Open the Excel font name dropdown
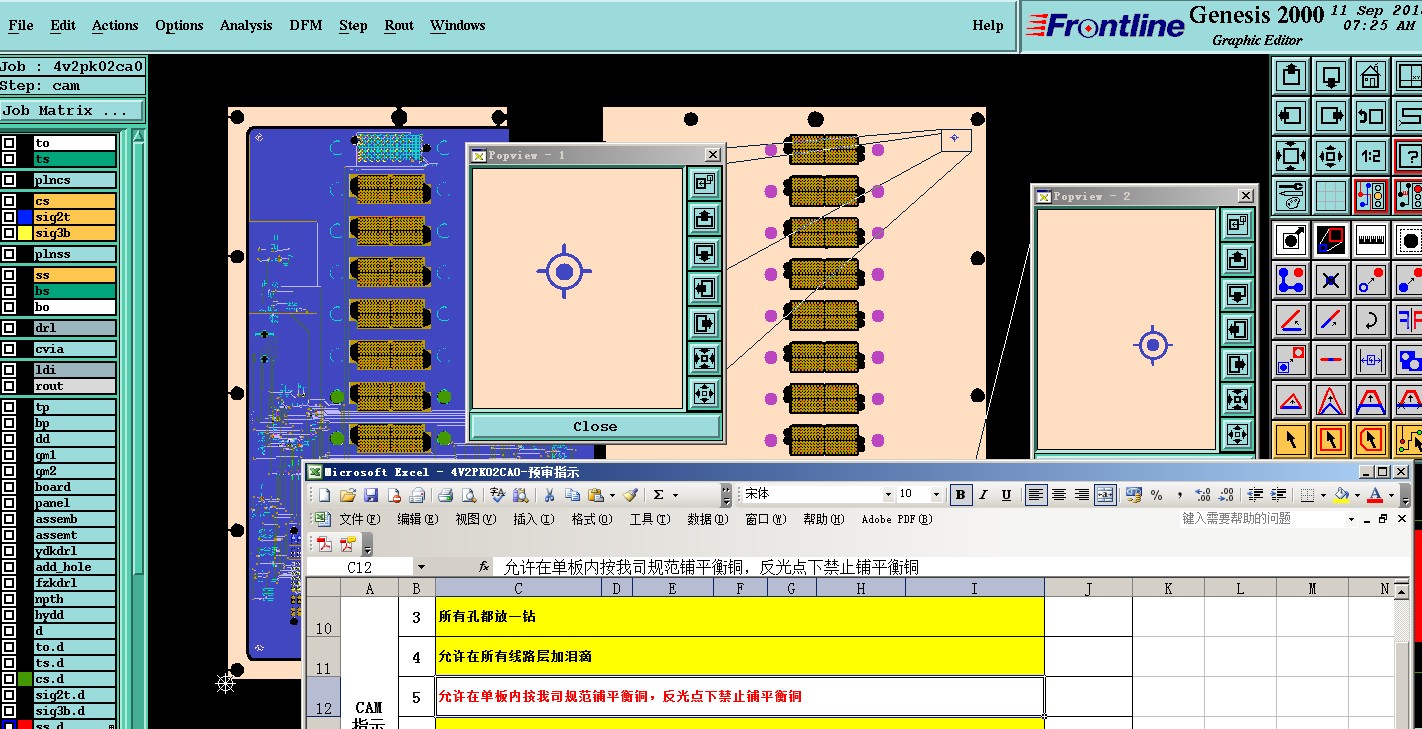Screen dimensions: 1422x729 click(x=887, y=495)
